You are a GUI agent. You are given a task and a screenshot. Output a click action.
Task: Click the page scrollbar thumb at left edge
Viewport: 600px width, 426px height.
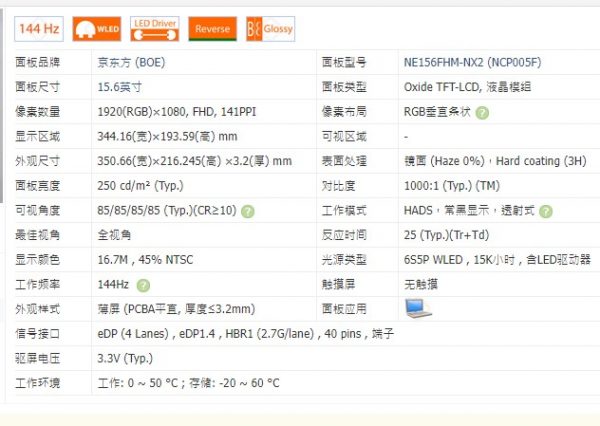tap(2, 105)
